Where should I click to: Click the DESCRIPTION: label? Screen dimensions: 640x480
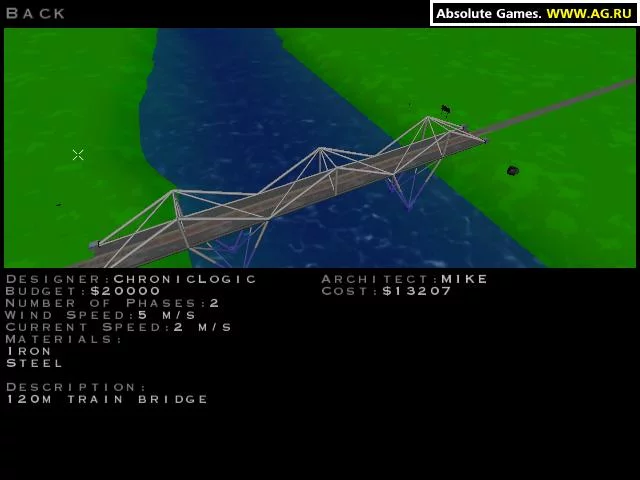coord(76,387)
